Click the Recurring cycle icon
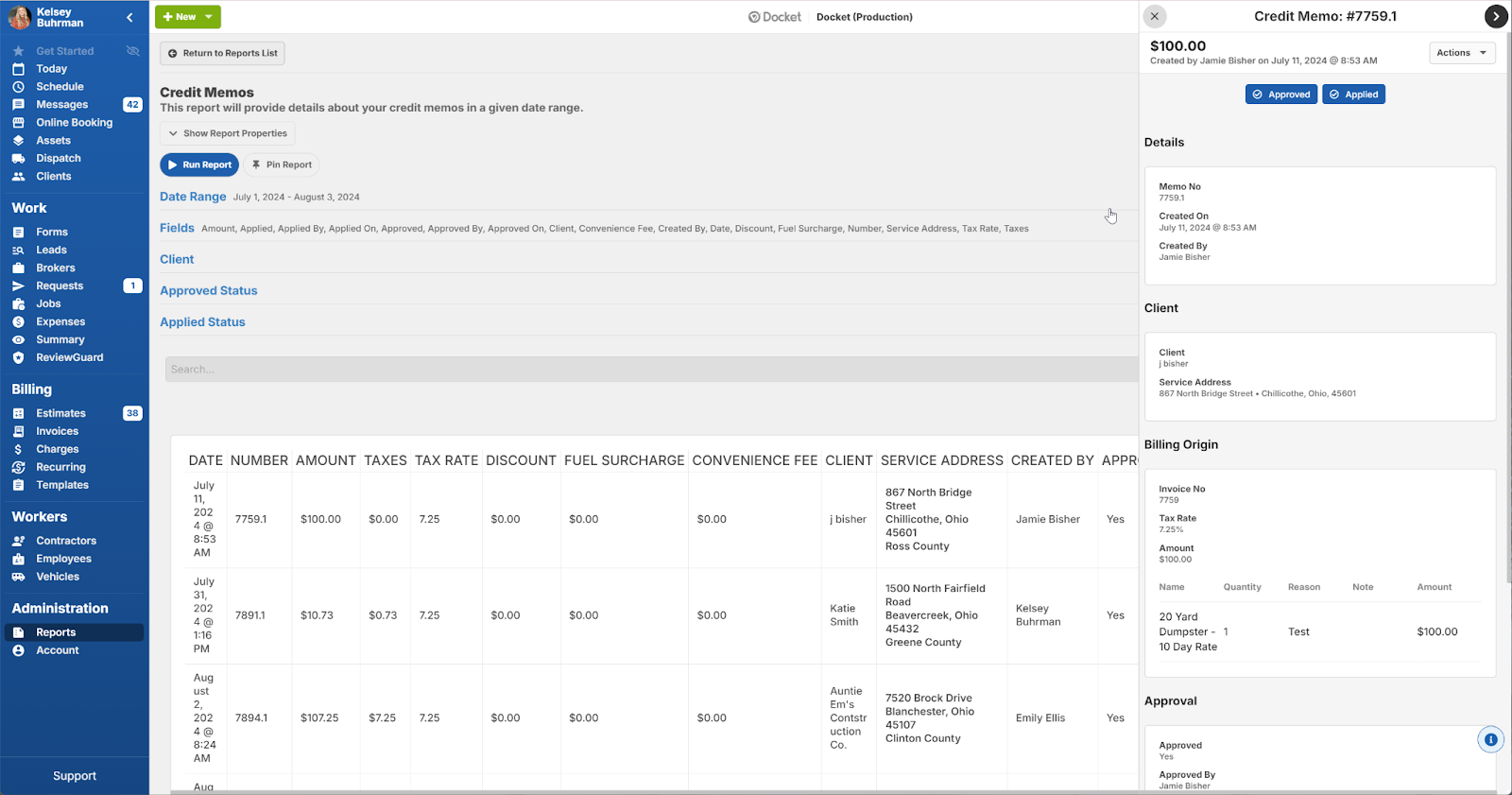 coord(18,468)
